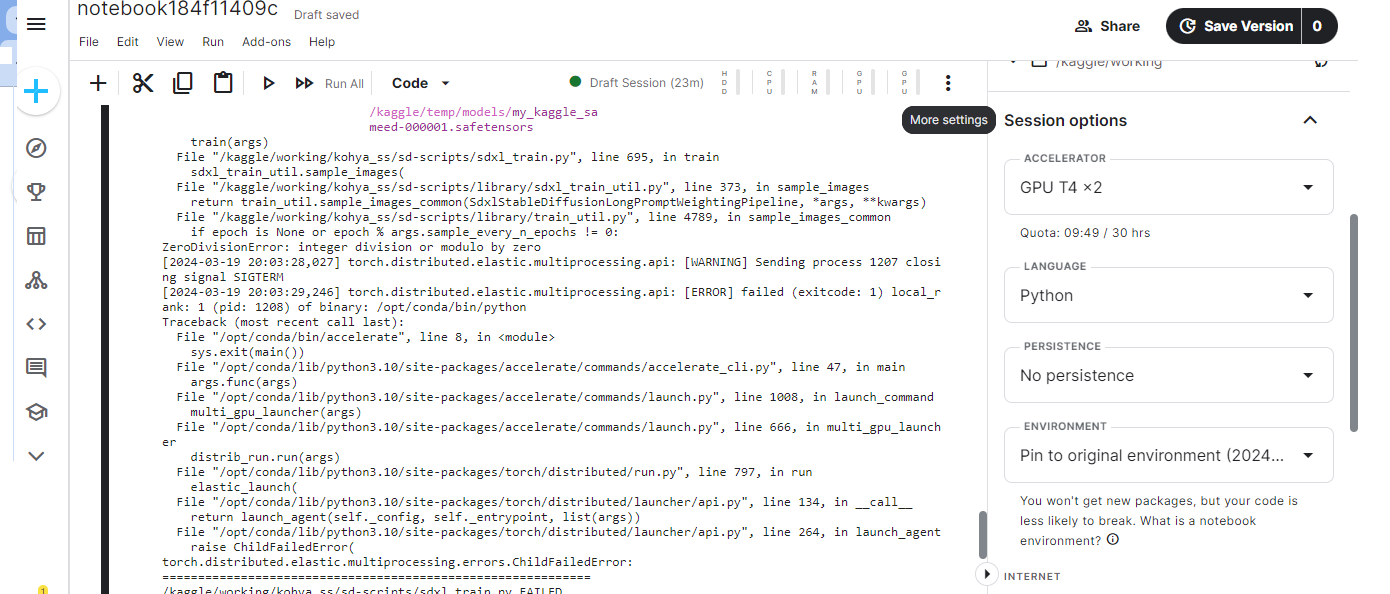Select the Competitions trophy icon
This screenshot has height=594, width=1390.
36,192
